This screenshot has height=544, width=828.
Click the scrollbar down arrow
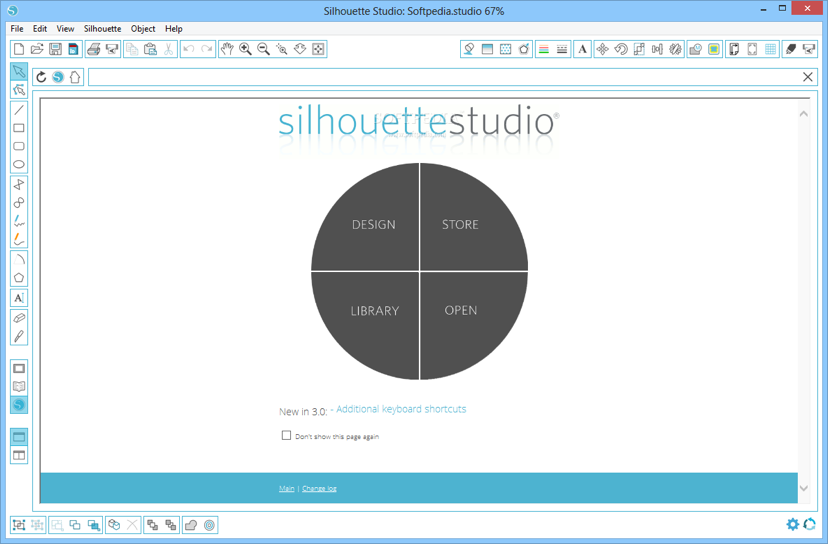[x=804, y=489]
